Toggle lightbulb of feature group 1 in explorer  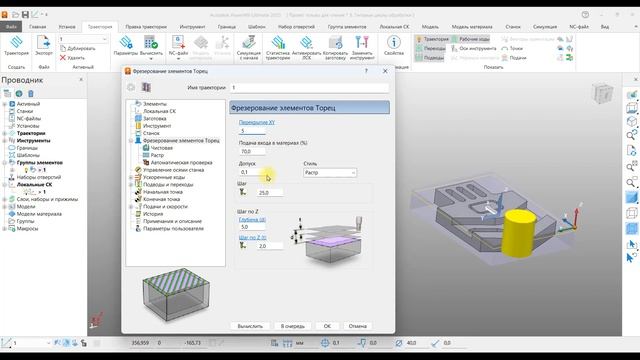pyautogui.click(x=27, y=170)
